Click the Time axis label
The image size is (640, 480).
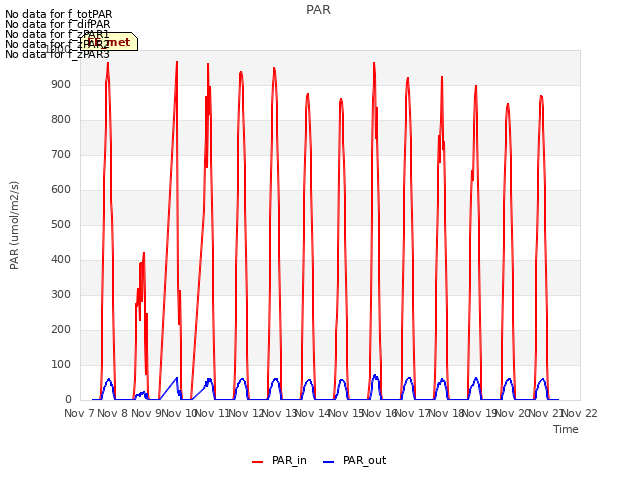coord(566,429)
